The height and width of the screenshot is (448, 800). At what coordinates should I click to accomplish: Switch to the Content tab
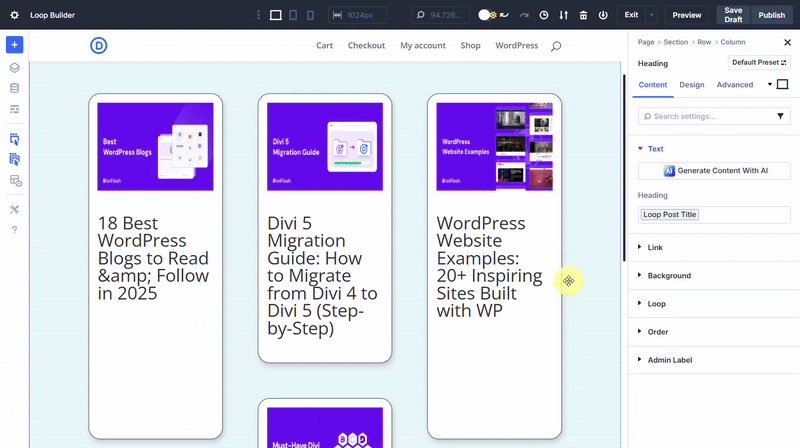[x=653, y=85]
